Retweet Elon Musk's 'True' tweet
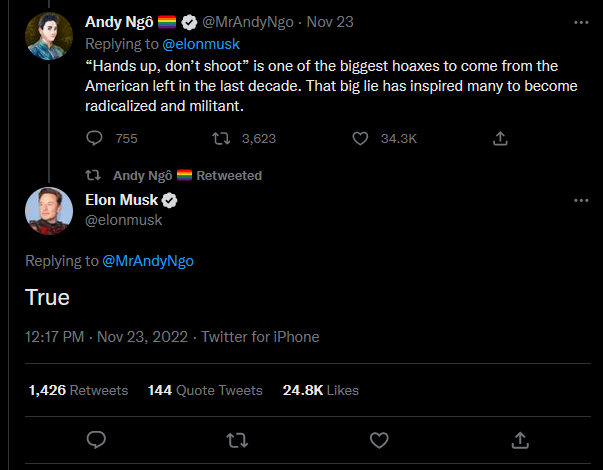The image size is (603, 470). click(237, 440)
